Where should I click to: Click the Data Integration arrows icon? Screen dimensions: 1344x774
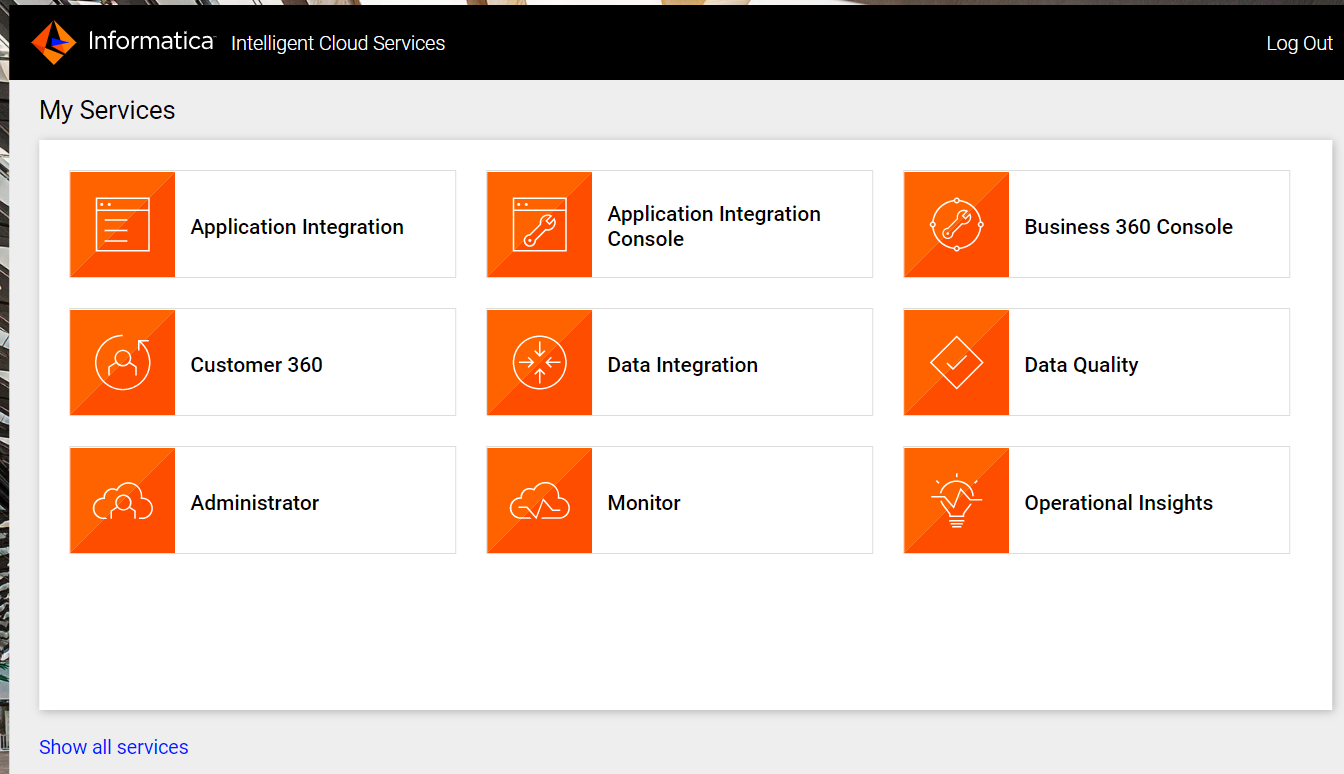pos(540,362)
